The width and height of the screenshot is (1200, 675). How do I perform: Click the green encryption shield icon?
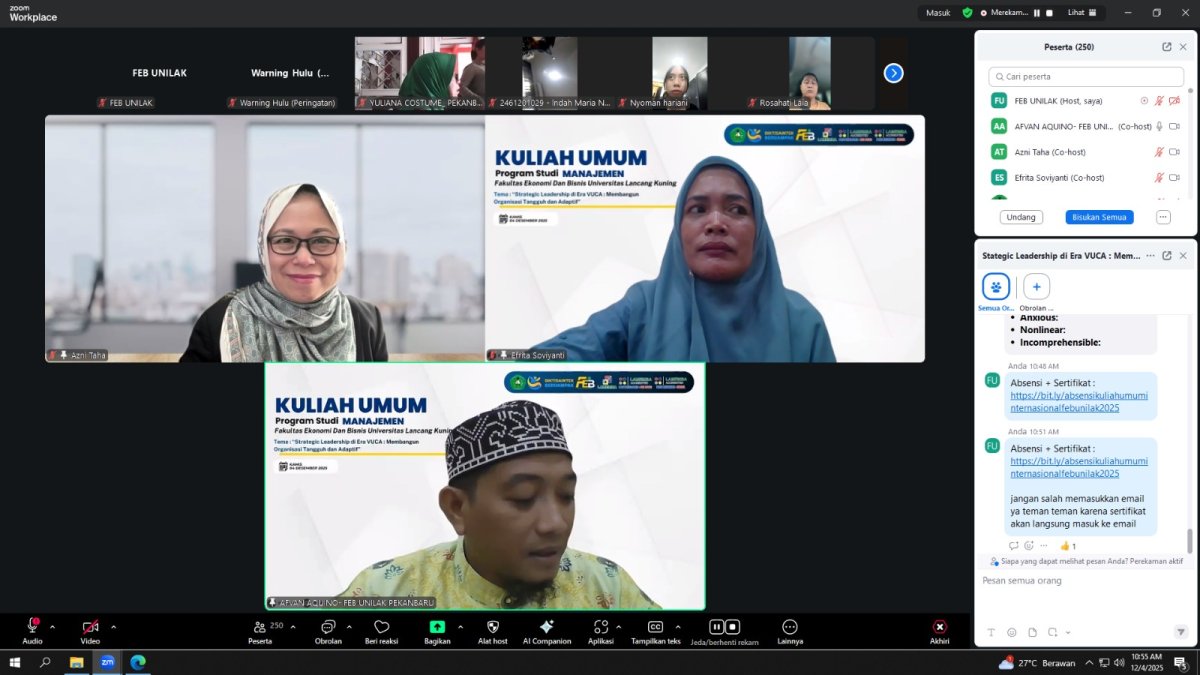click(967, 13)
